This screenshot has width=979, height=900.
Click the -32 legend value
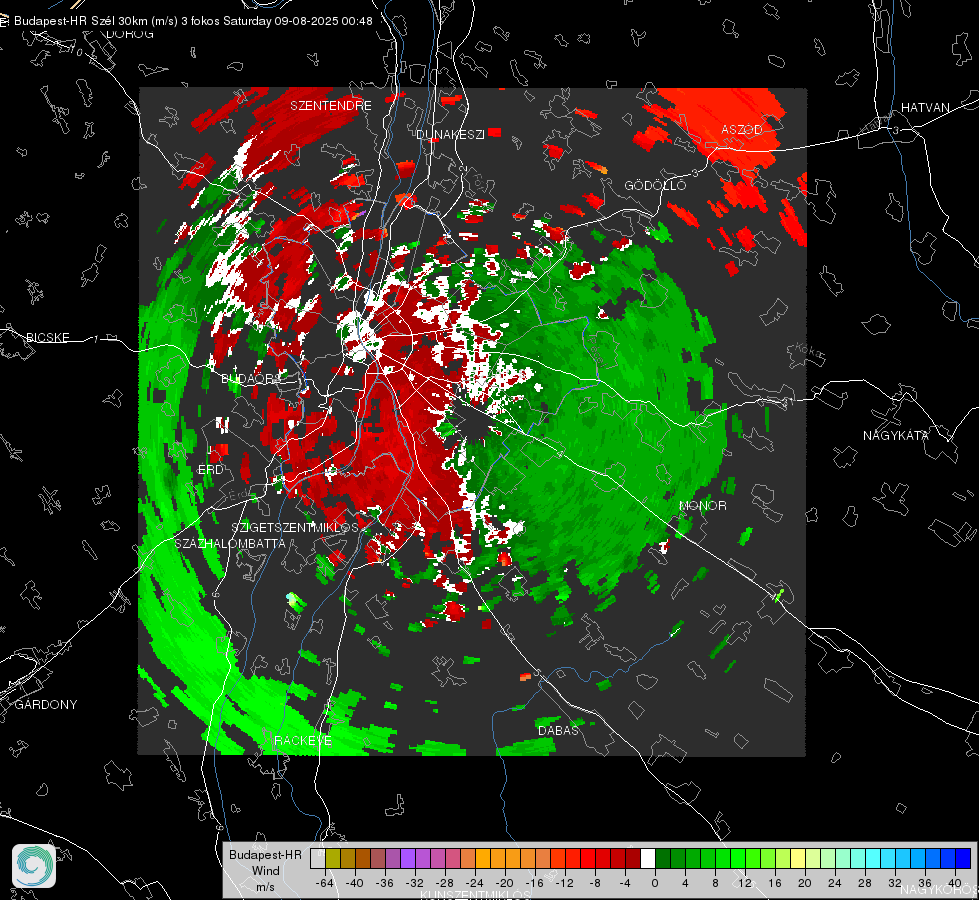tap(415, 883)
